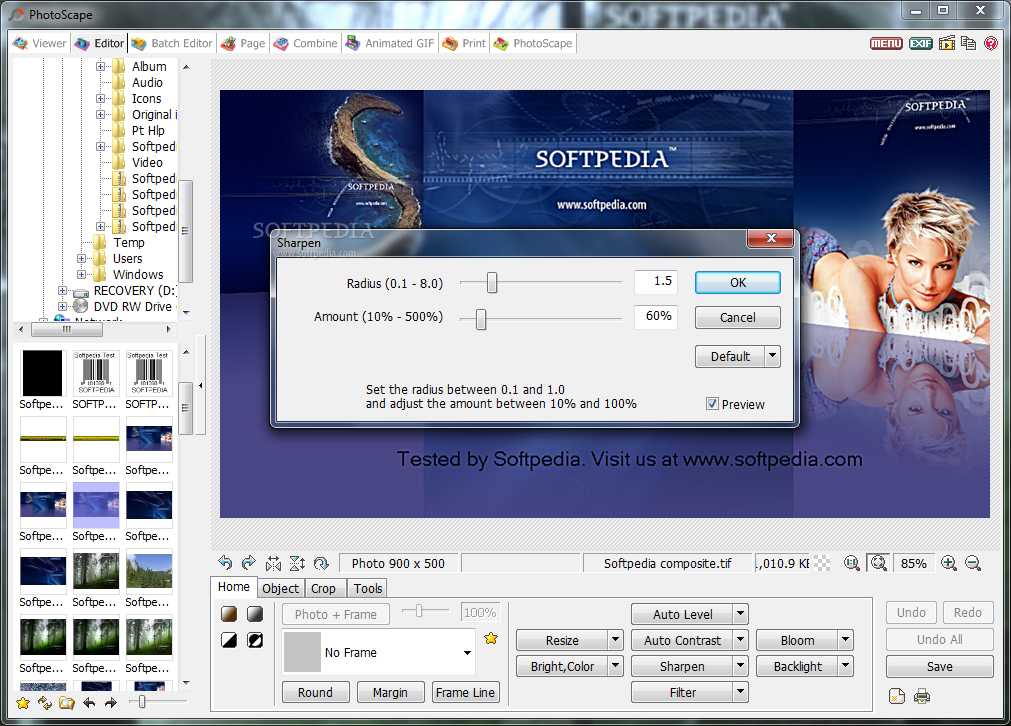Click the forward arrow below thumbnails

(111, 703)
